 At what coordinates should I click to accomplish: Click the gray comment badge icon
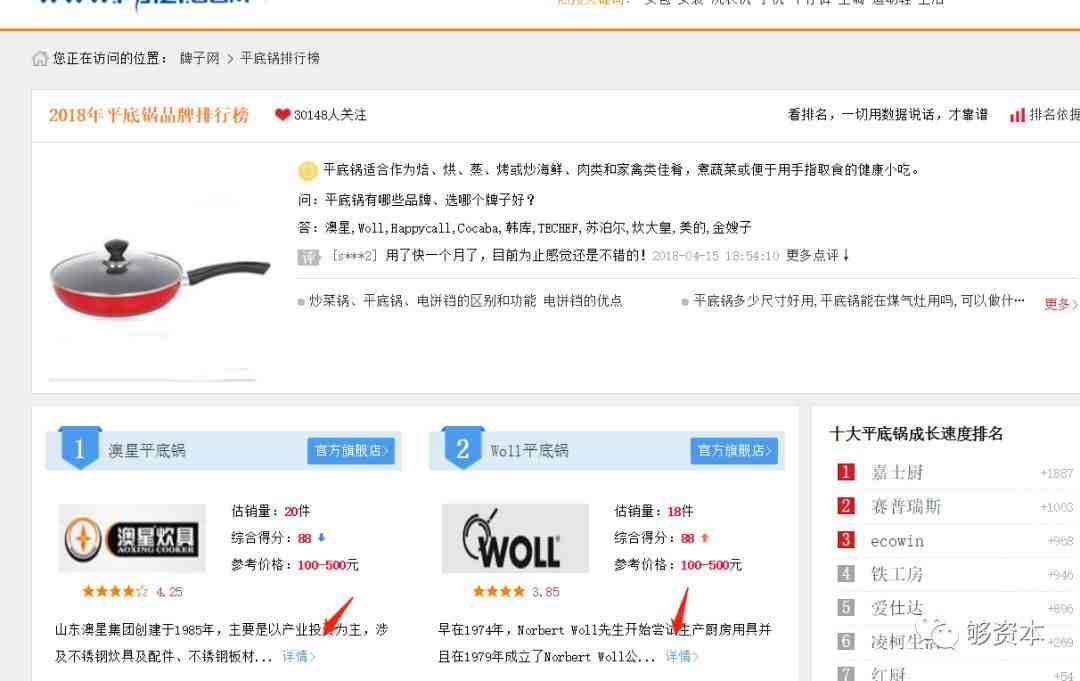pyautogui.click(x=308, y=257)
